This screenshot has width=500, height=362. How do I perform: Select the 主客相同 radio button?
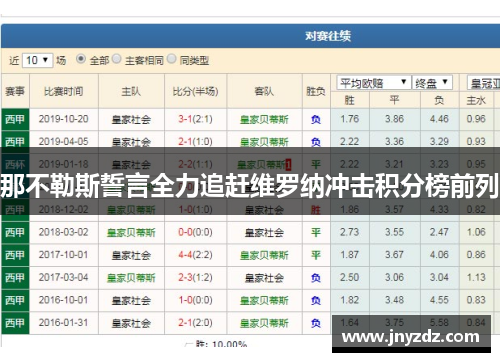click(117, 59)
